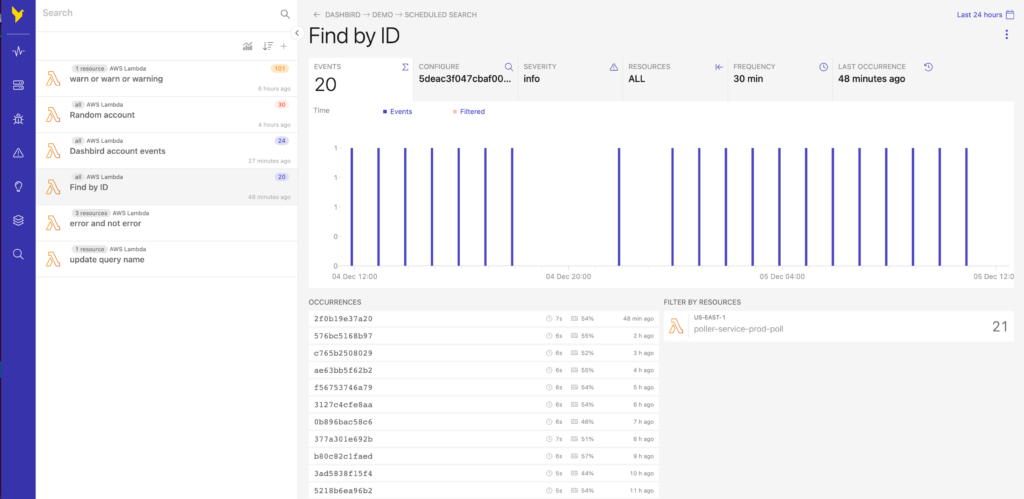The width and height of the screenshot is (1024, 499).
Task: Click the 101 count badge
Action: [280, 69]
